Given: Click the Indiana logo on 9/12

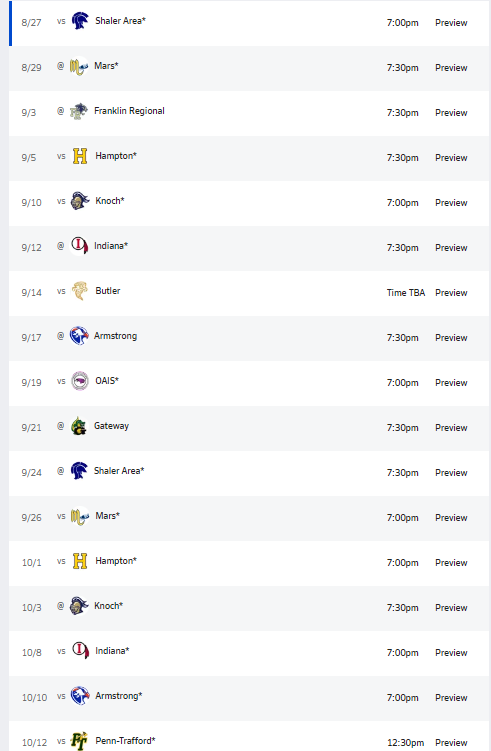Looking at the screenshot, I should pyautogui.click(x=79, y=246).
